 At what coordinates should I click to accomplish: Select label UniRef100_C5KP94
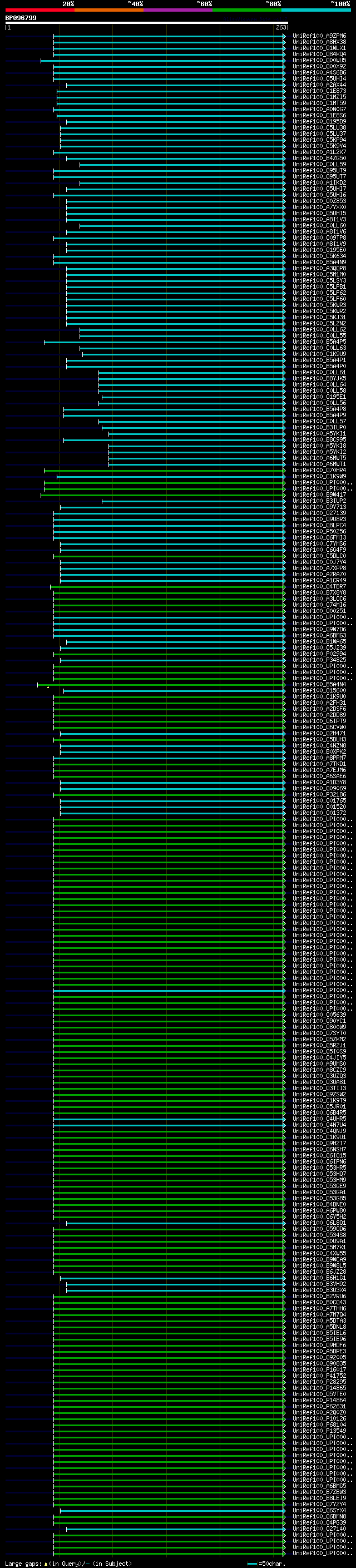click(319, 140)
